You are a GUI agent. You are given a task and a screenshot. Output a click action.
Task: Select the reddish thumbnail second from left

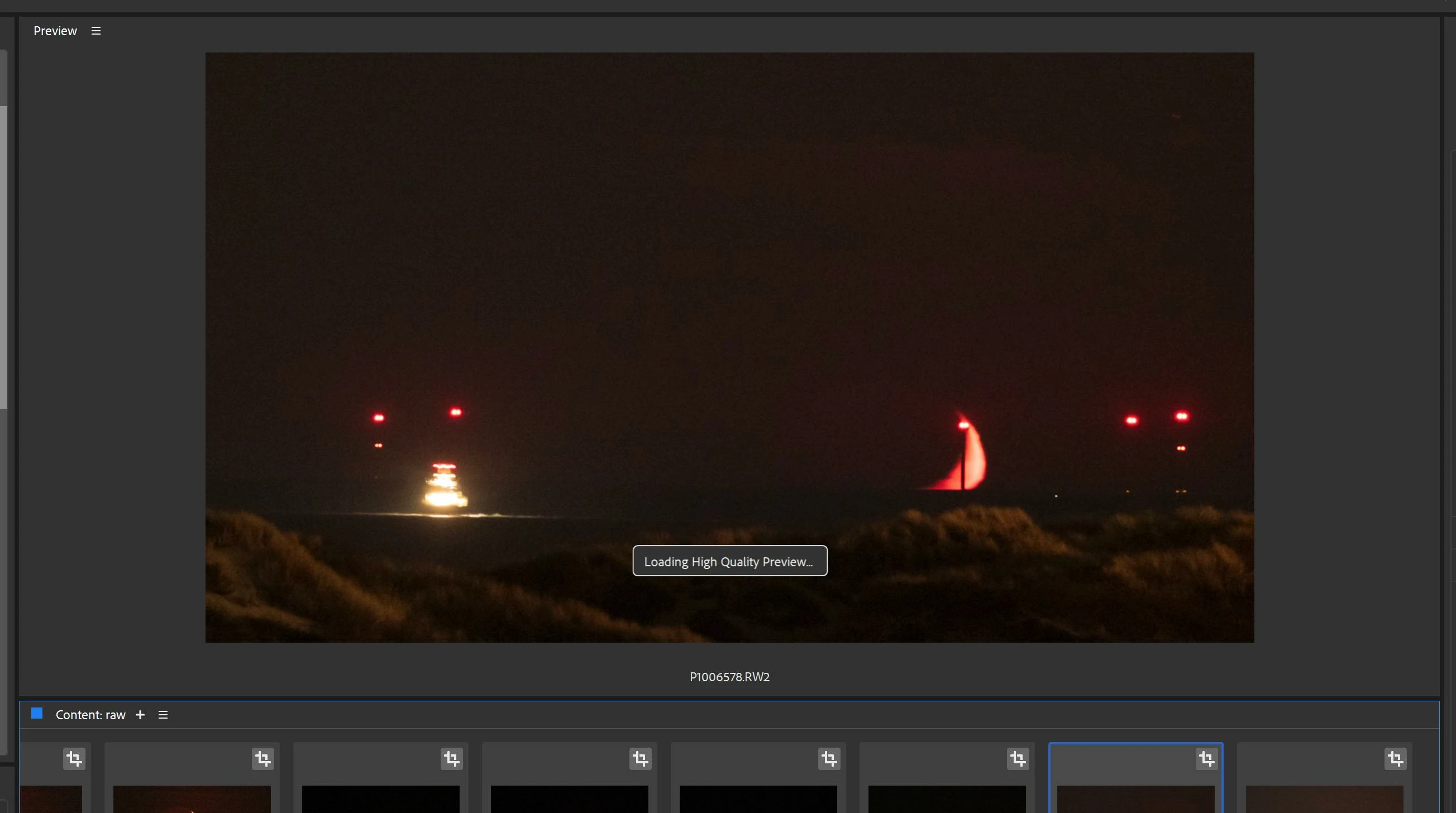click(x=192, y=799)
